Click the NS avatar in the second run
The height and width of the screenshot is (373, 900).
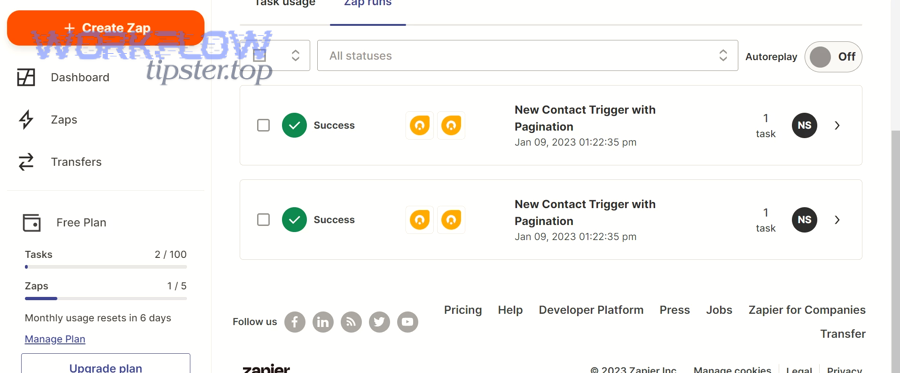tap(805, 219)
